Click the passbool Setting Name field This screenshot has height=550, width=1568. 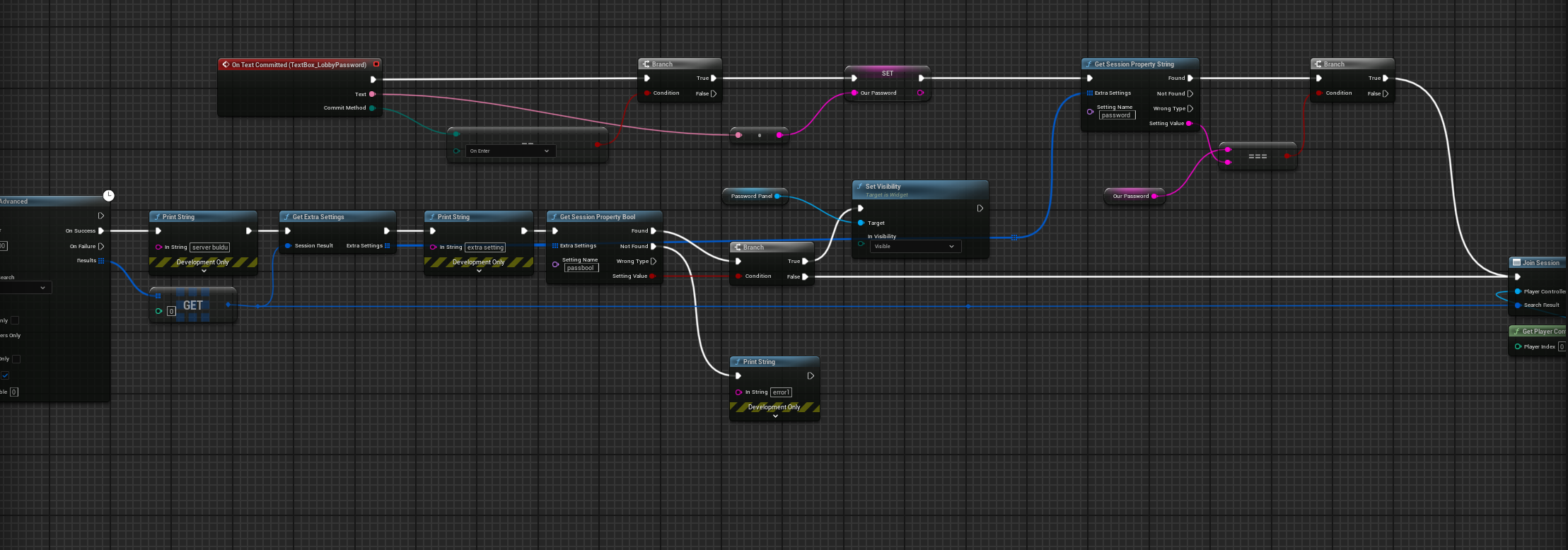[581, 268]
